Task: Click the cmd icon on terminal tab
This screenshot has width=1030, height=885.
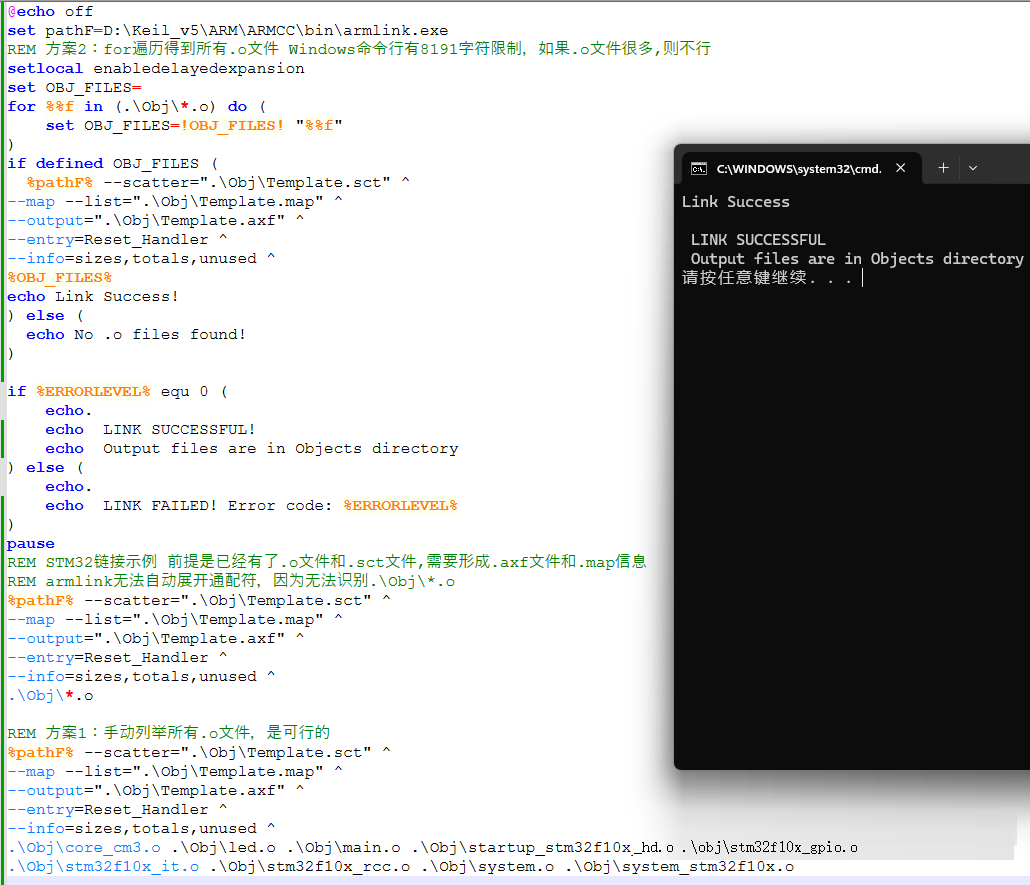Action: pos(700,168)
